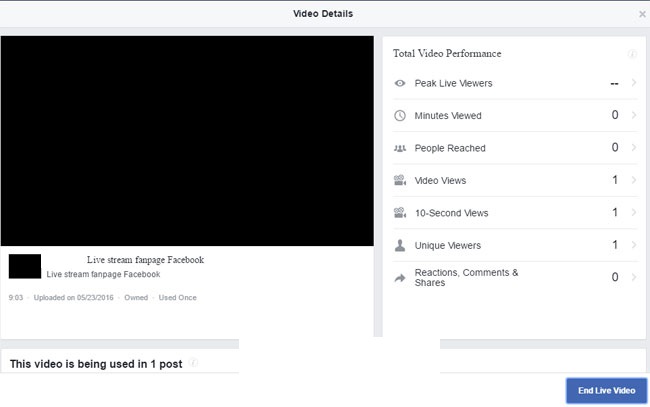
Task: Click the eye icon beside Peak Live Viewers
Action: pyautogui.click(x=400, y=83)
